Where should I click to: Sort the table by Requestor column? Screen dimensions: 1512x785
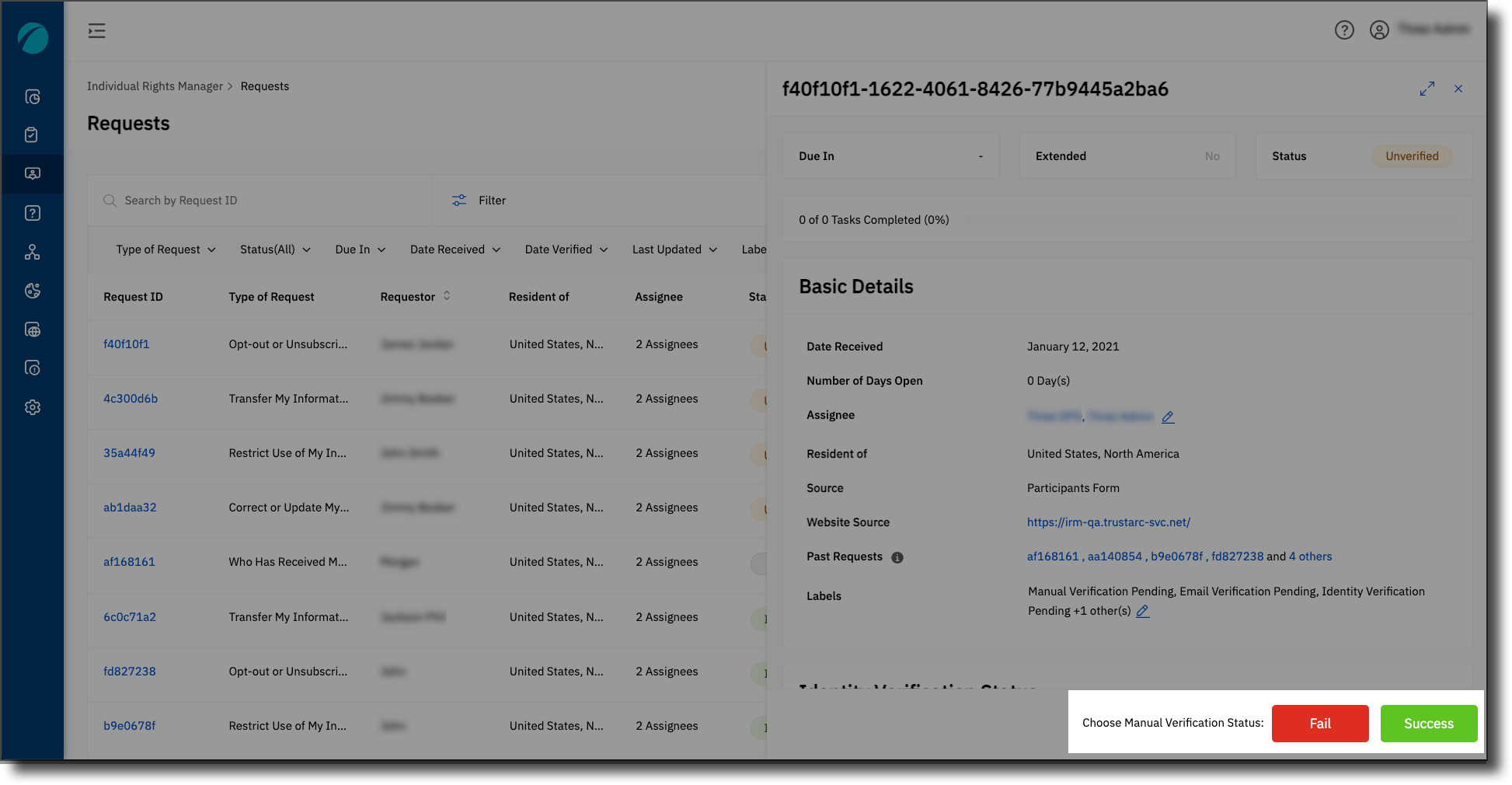(447, 295)
